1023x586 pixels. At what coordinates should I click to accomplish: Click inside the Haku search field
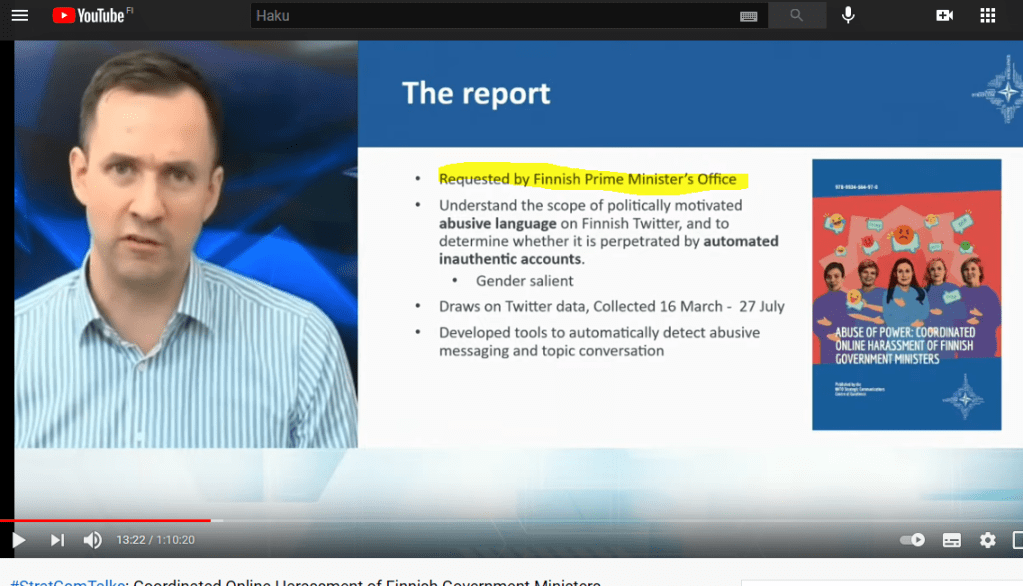click(x=490, y=16)
